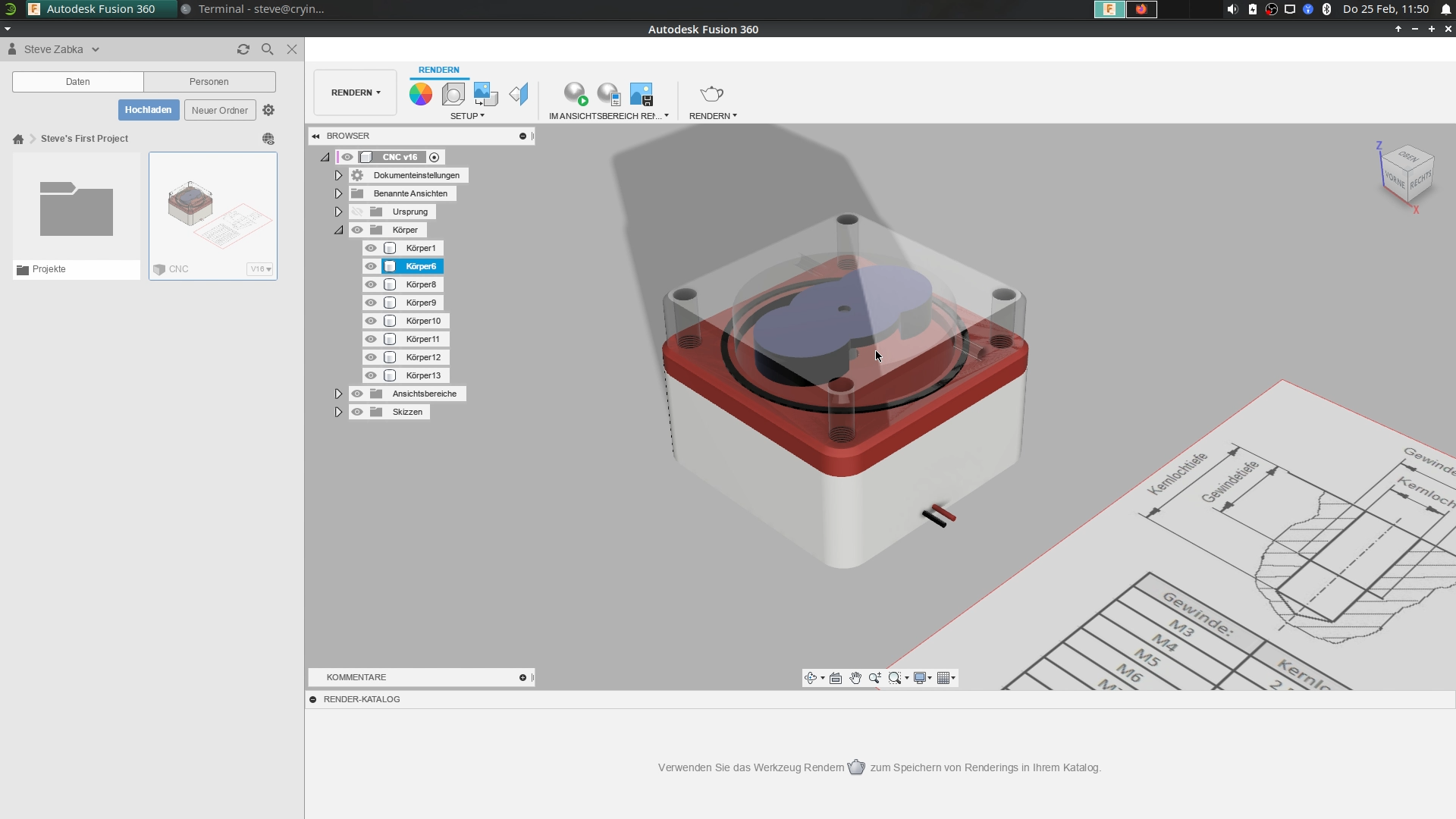
Task: Open CNC version V16 dropdown
Action: [x=260, y=269]
